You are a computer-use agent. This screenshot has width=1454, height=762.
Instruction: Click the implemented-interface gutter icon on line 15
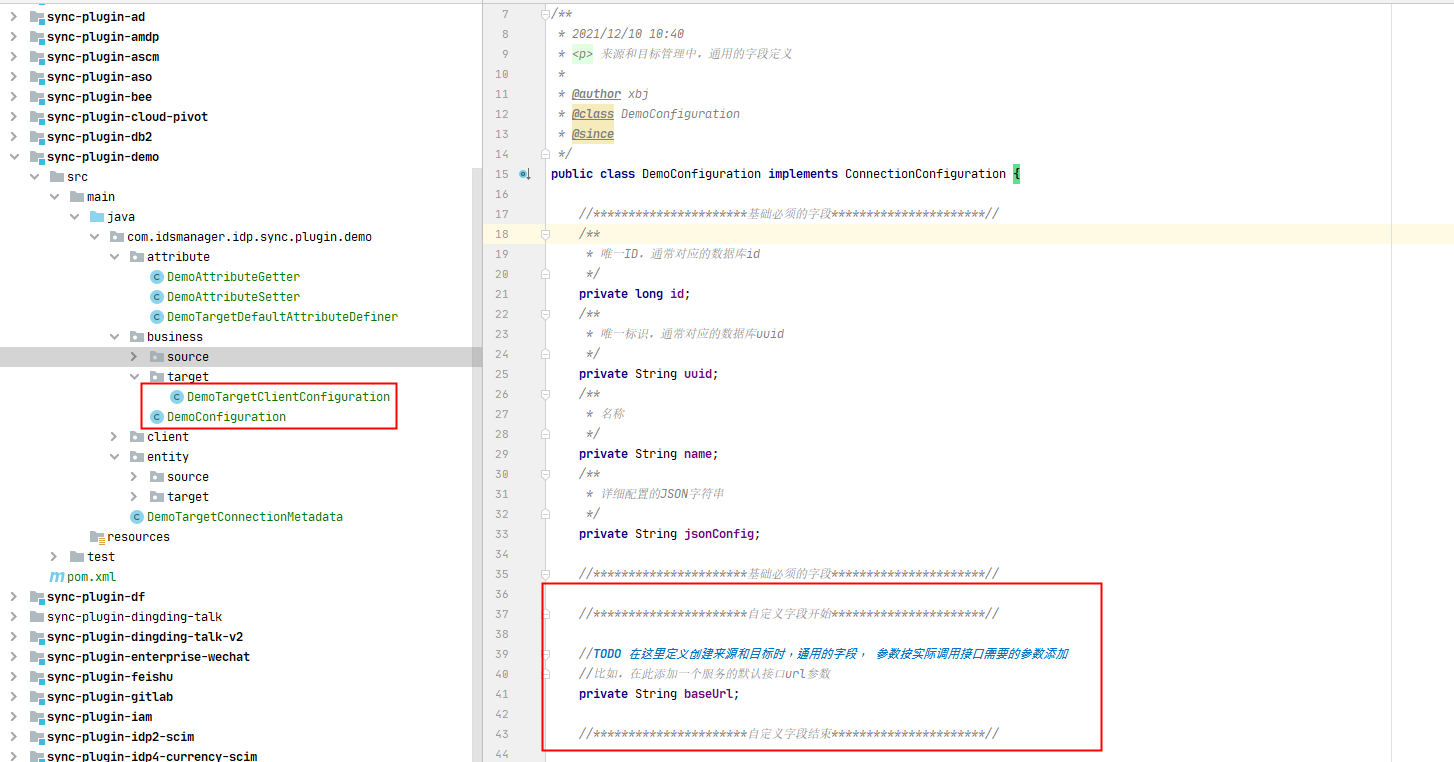[x=525, y=175]
